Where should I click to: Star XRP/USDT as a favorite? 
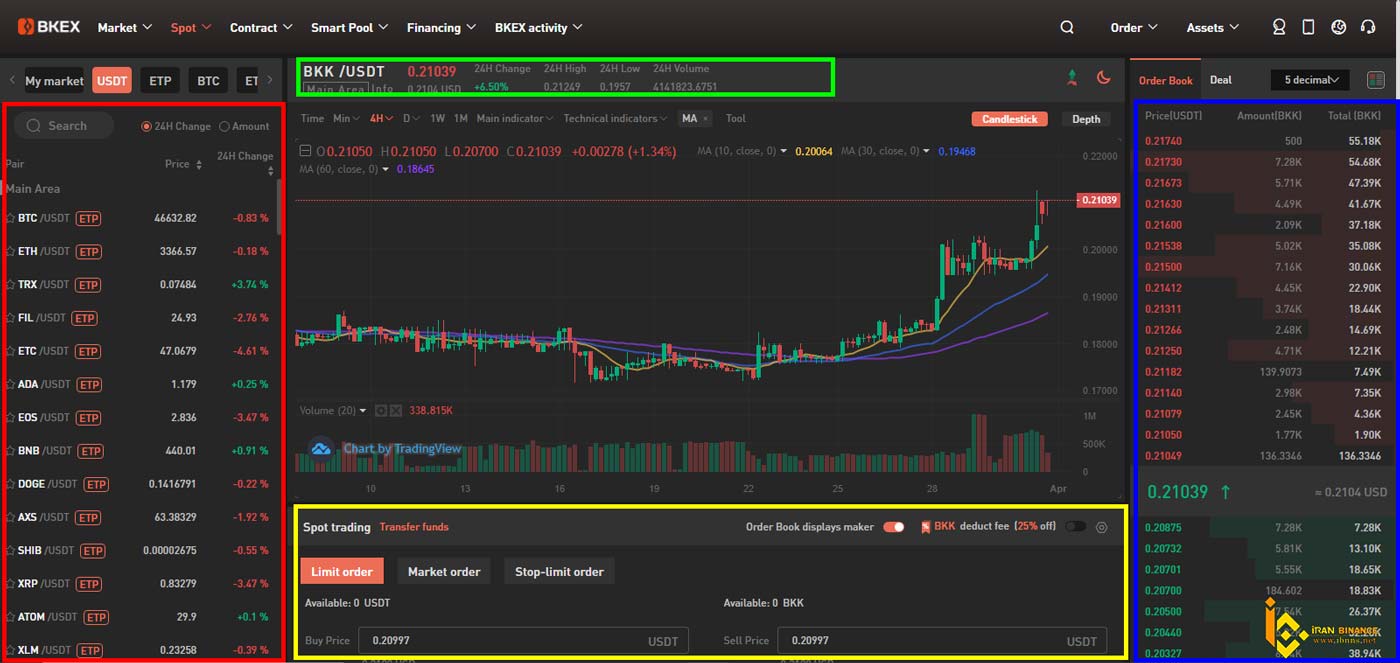[10, 584]
